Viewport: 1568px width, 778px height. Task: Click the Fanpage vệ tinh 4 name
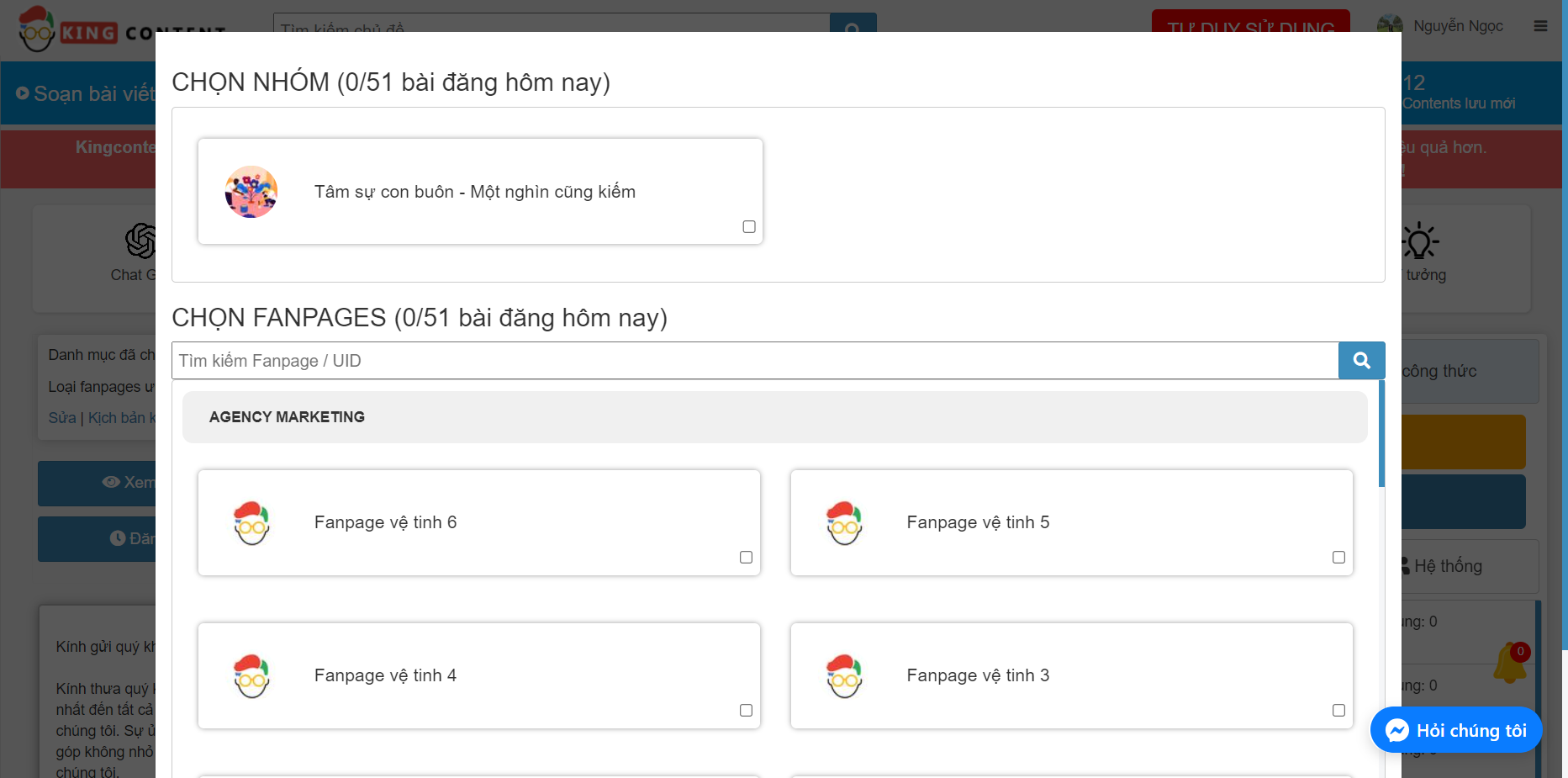click(x=385, y=675)
